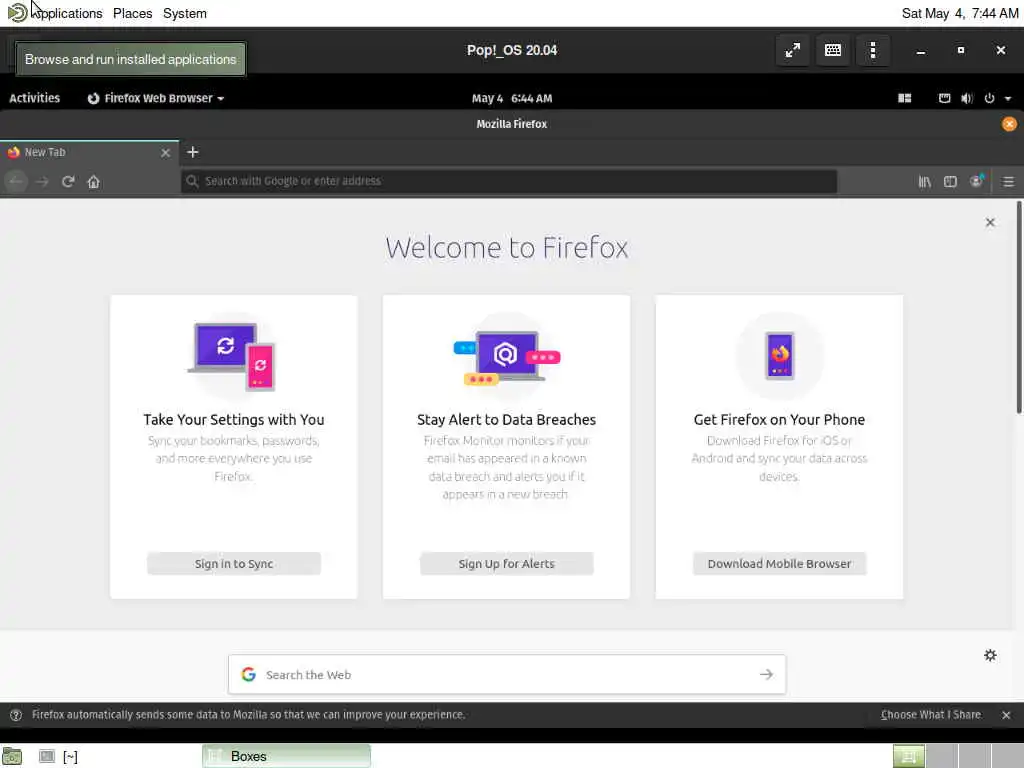Screen dimensions: 1024x768
Task: Open the Applications menu
Action: pos(55,13)
